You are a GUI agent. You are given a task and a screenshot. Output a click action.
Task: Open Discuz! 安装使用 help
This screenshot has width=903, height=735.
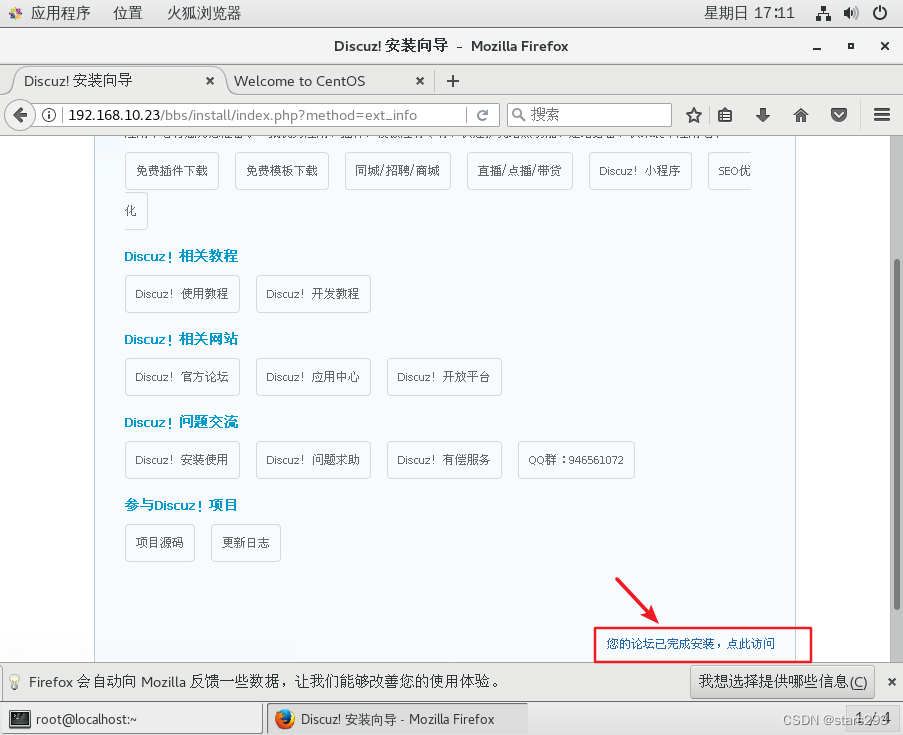pos(182,460)
